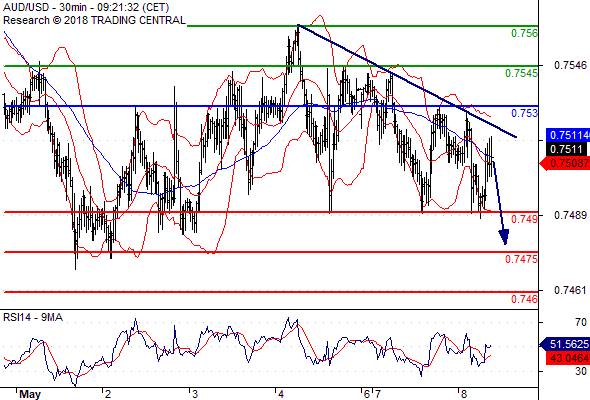The image size is (590, 400).
Task: Click the 0.7489 price axis value
Action: [570, 215]
